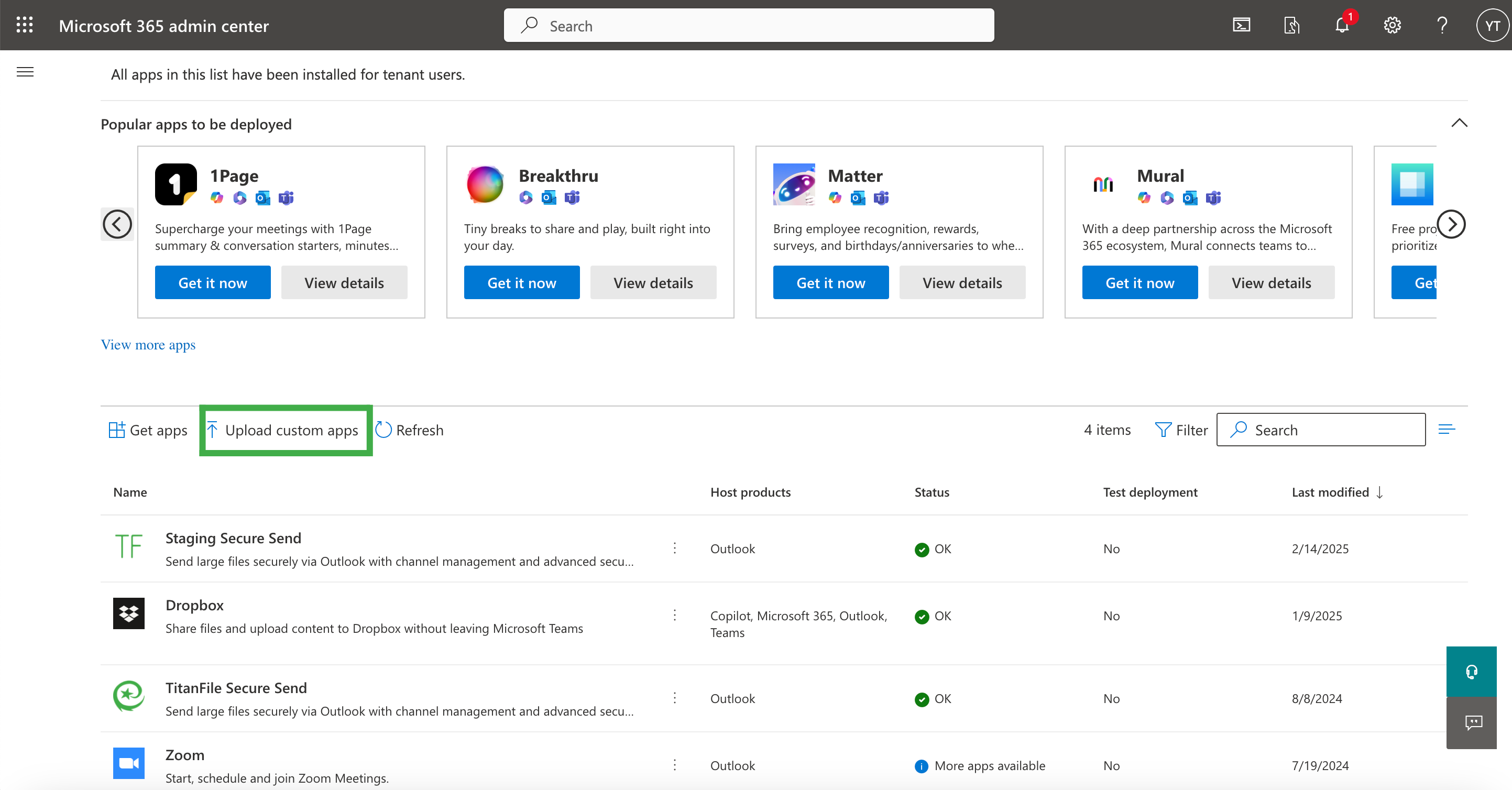Click the 1Page app logo
The height and width of the screenshot is (790, 1512).
click(x=176, y=184)
